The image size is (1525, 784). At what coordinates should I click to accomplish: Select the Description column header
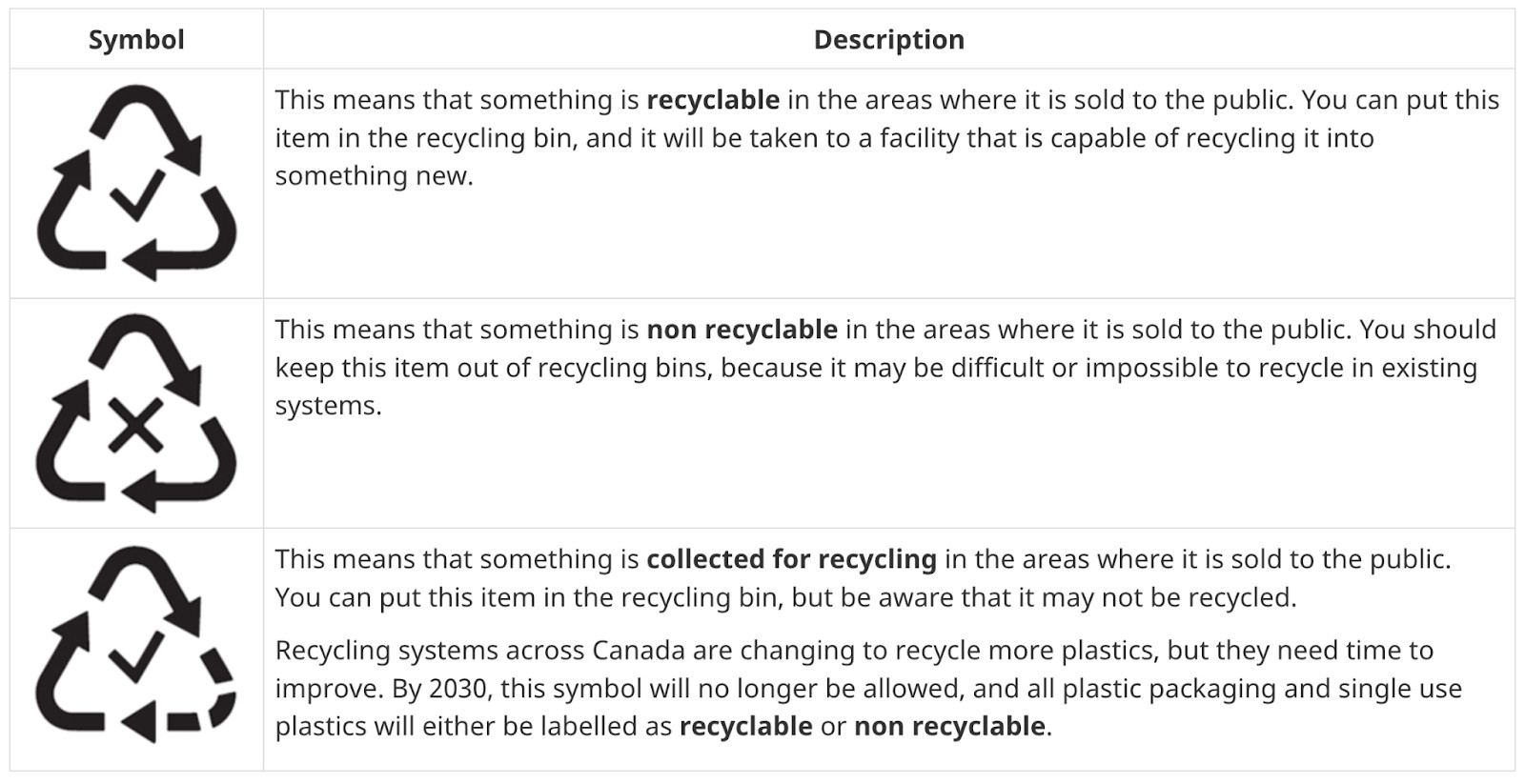tap(888, 40)
